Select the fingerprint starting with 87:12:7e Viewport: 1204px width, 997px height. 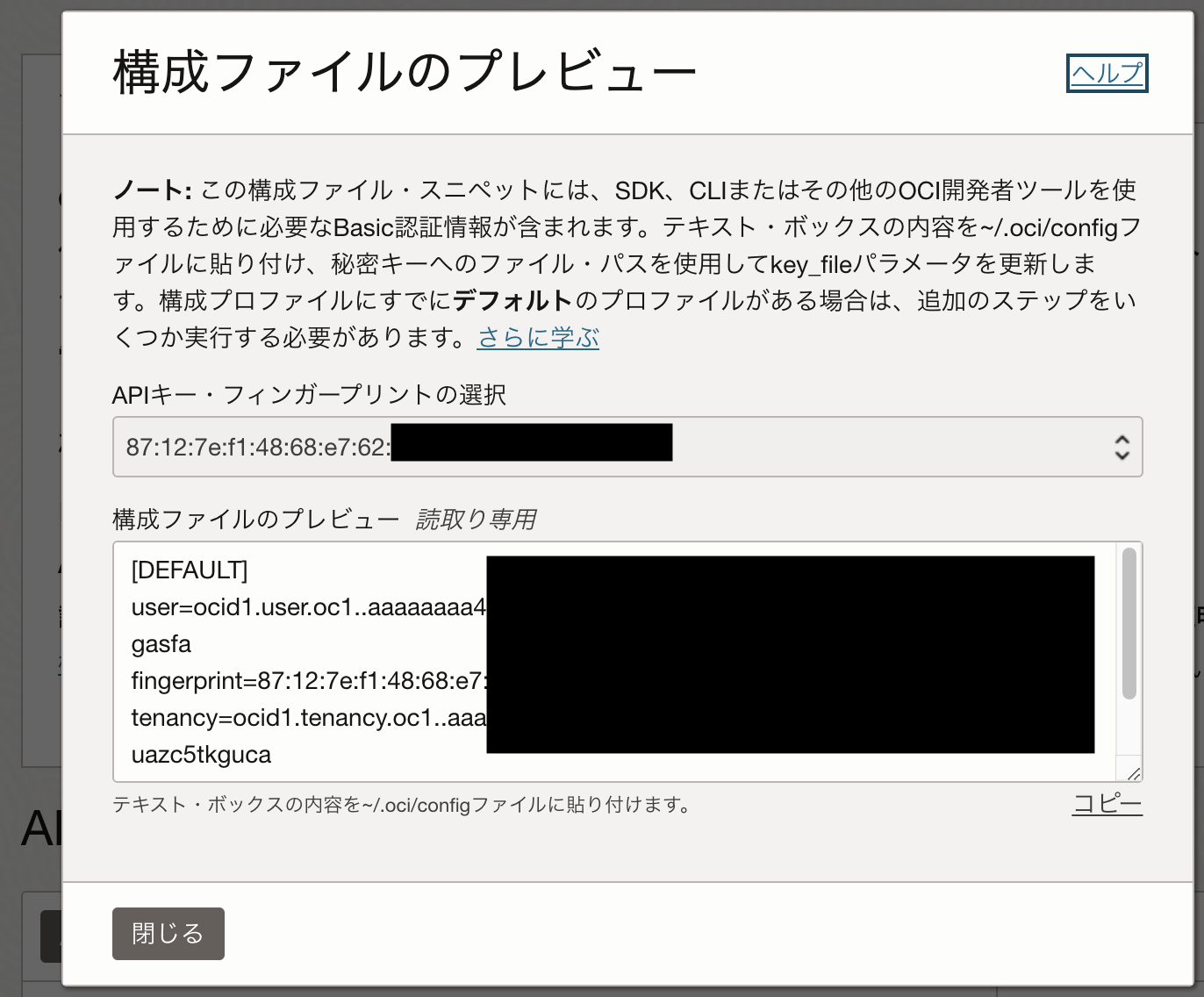click(x=263, y=442)
